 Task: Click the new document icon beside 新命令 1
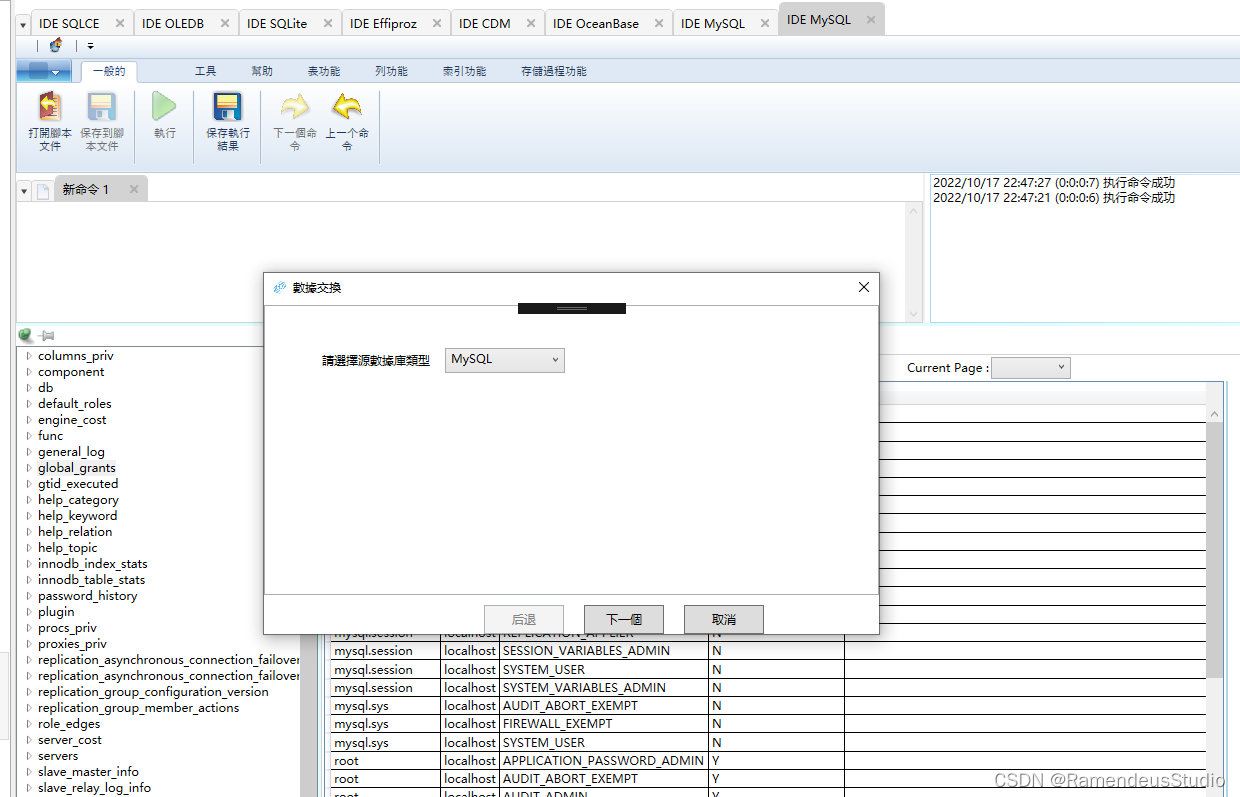click(x=43, y=190)
